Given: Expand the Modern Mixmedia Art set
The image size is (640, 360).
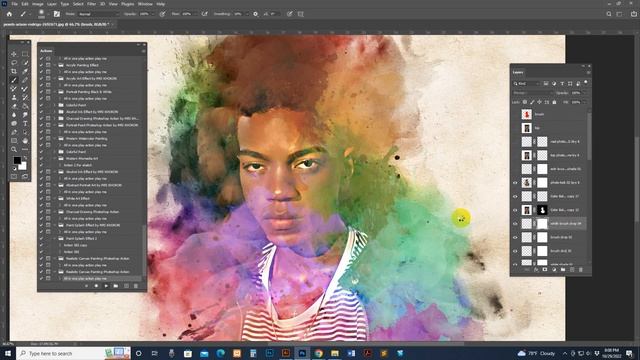Looking at the screenshot, I should [x=55, y=159].
